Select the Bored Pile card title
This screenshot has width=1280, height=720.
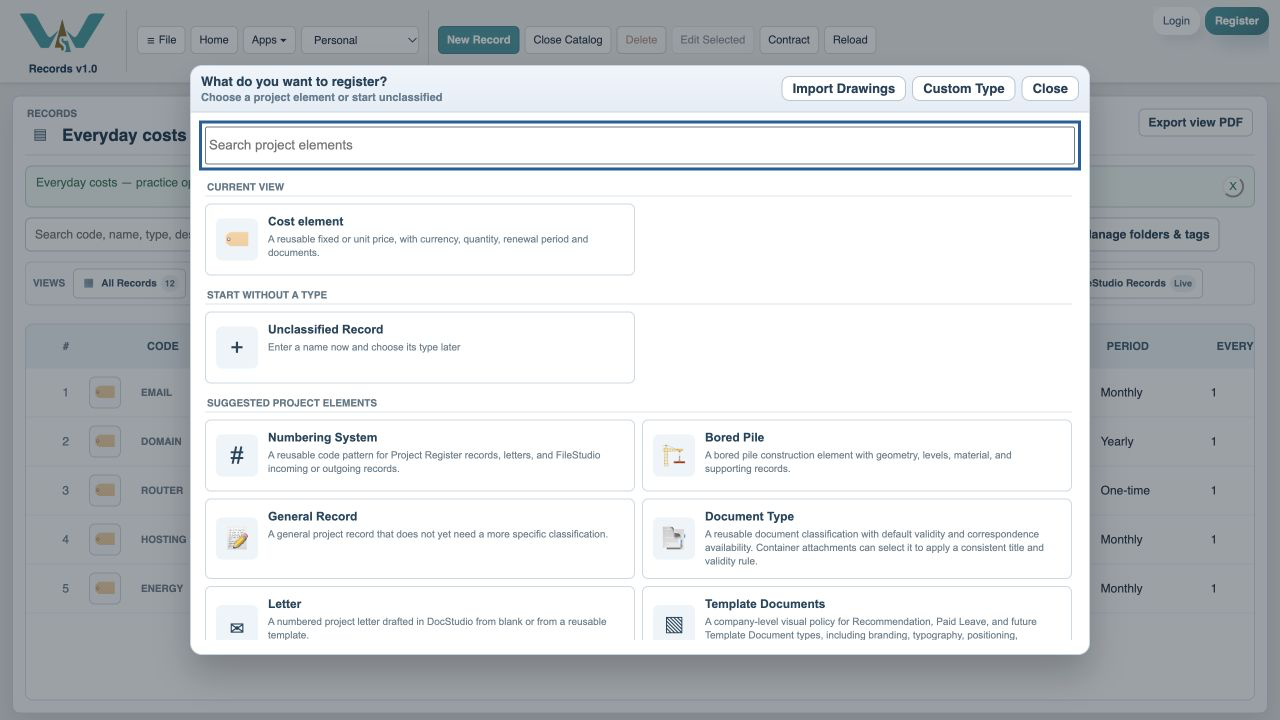point(734,438)
